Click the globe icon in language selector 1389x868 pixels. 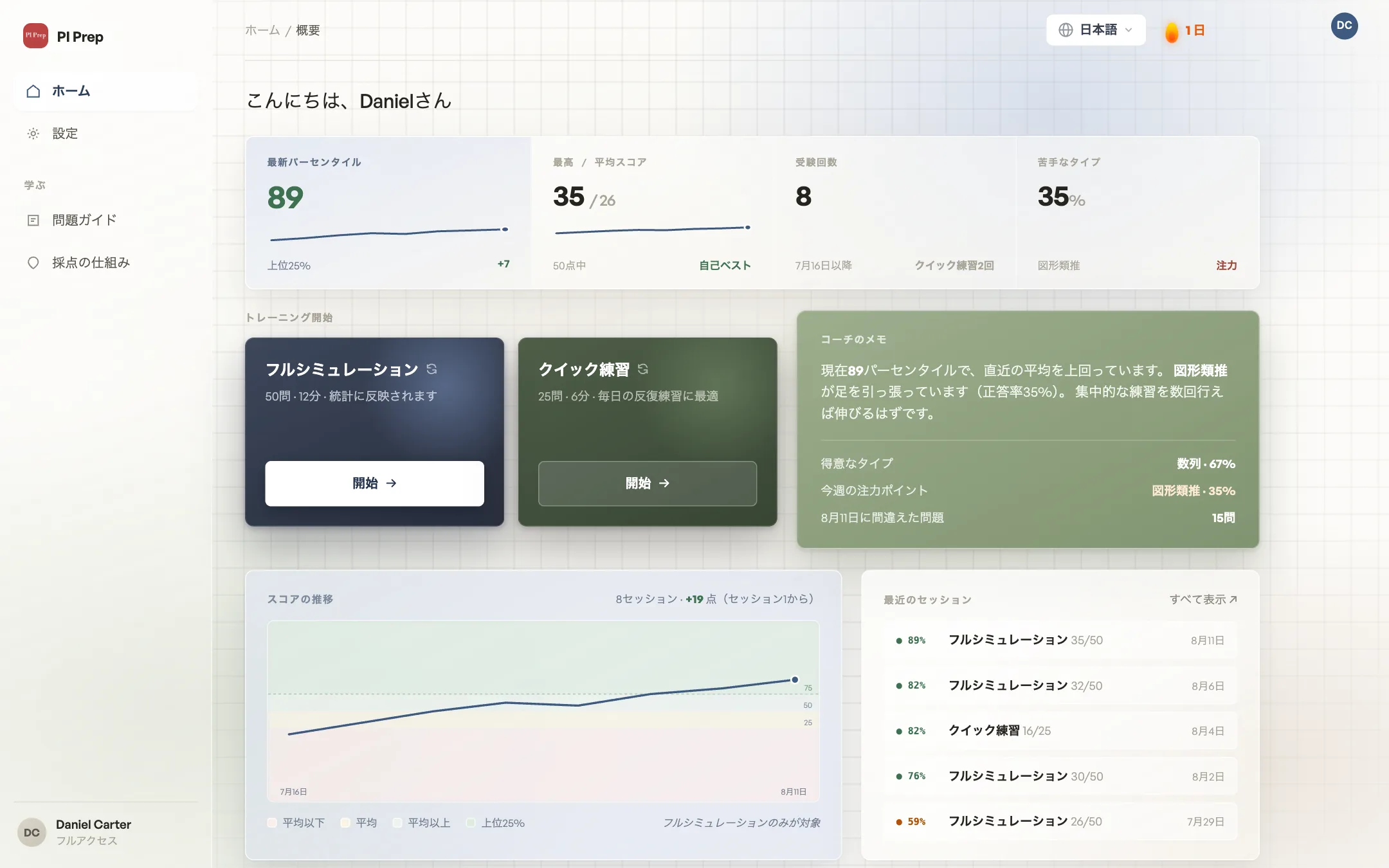coord(1066,30)
